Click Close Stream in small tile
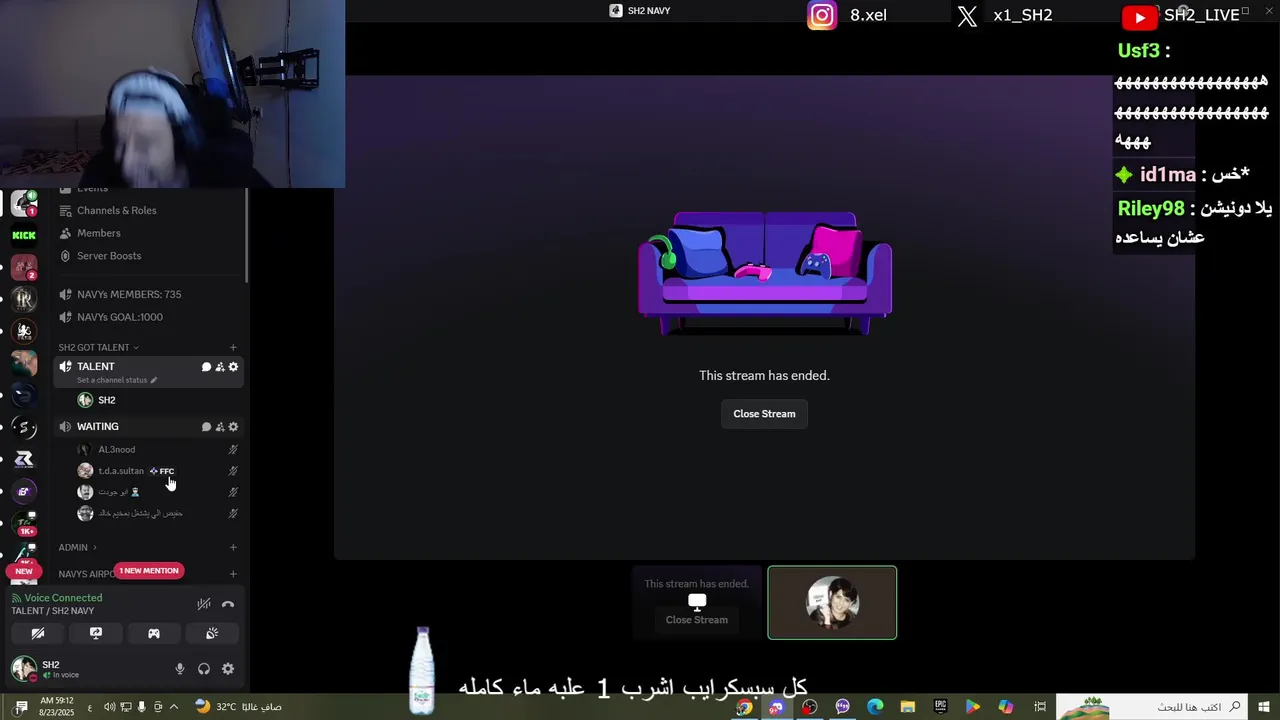This screenshot has width=1280, height=720. [696, 620]
